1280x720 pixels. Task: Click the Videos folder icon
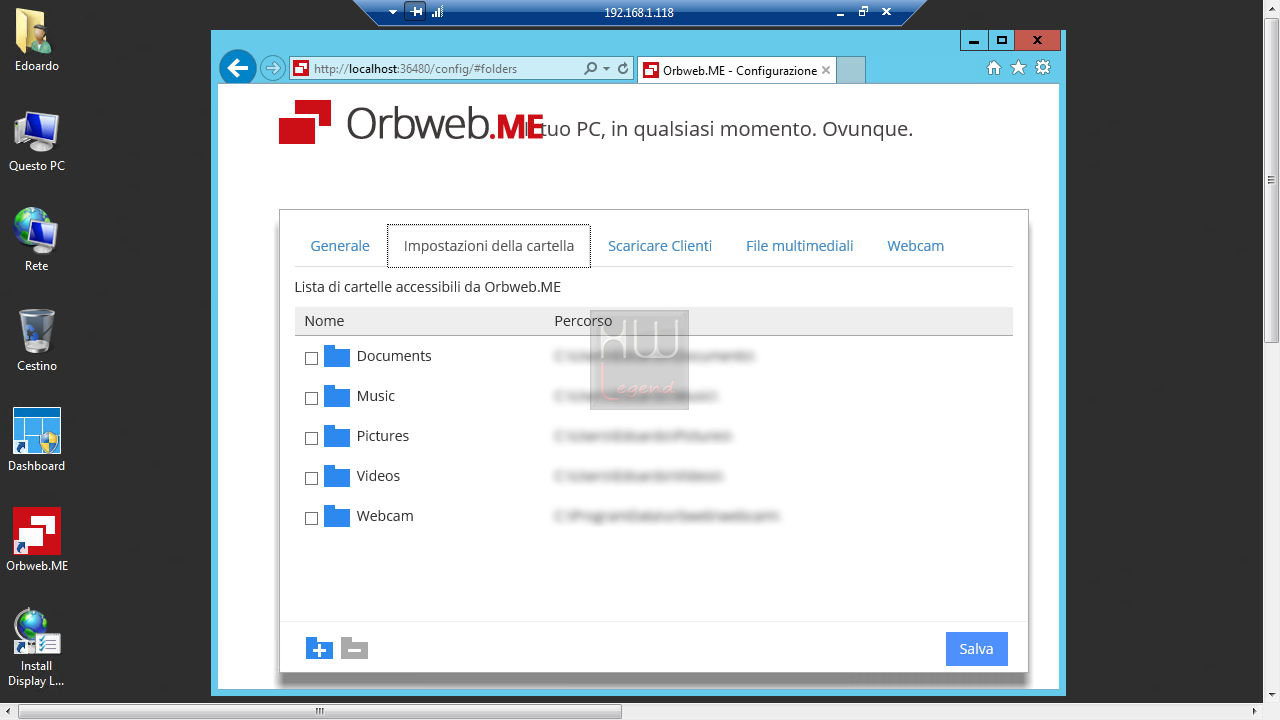(337, 477)
